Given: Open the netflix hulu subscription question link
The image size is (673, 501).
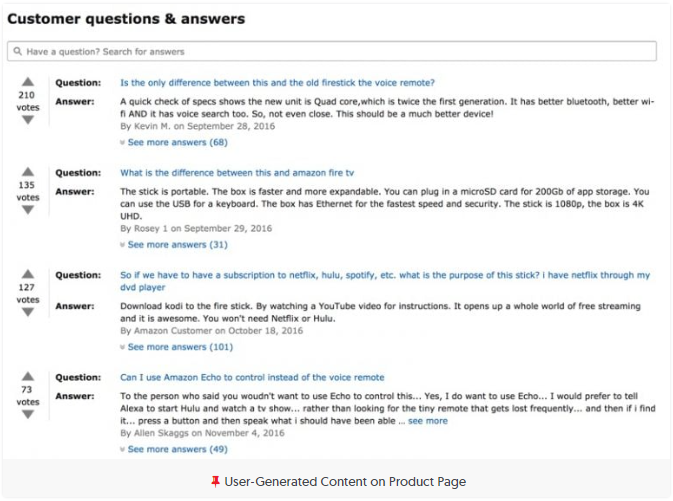Looking at the screenshot, I should pyautogui.click(x=385, y=275).
